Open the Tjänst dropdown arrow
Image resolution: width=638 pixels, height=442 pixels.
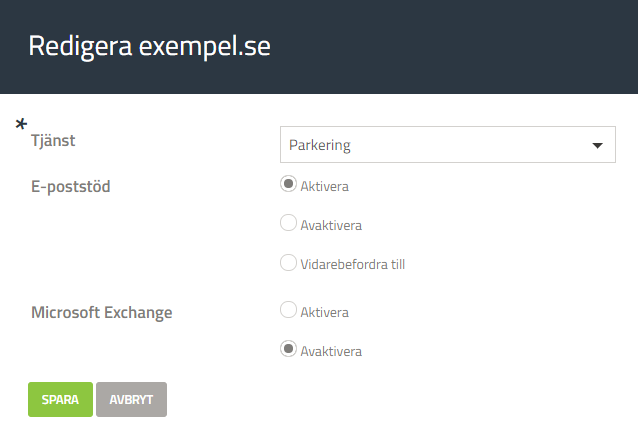pyautogui.click(x=597, y=145)
